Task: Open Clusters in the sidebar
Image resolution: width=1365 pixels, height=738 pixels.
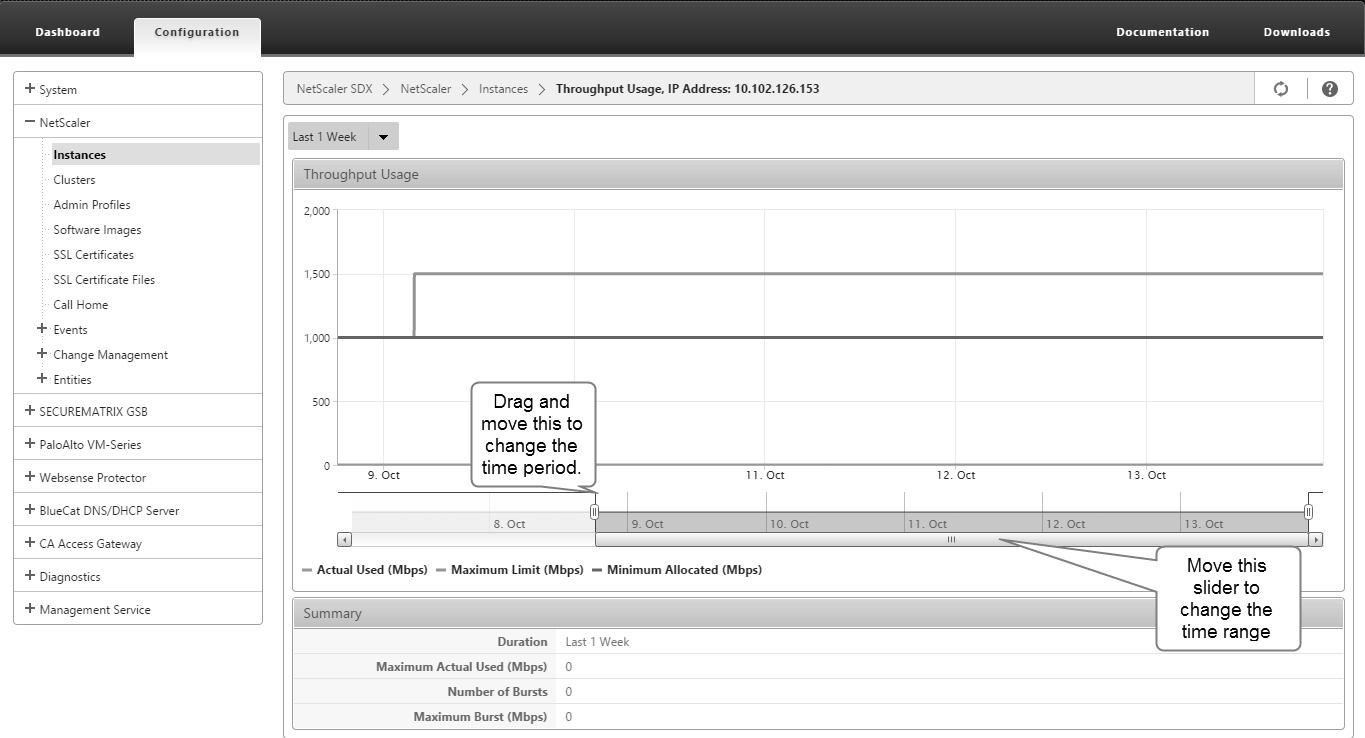Action: pos(75,180)
